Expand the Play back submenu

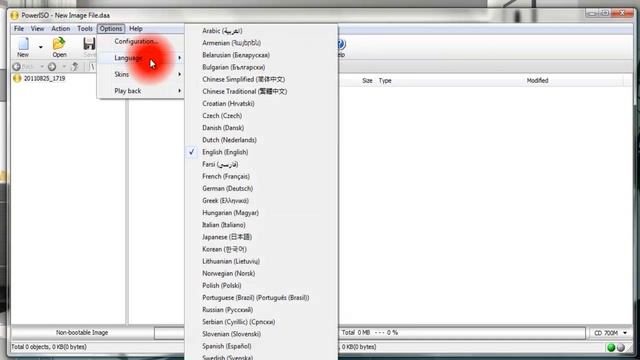tap(141, 91)
